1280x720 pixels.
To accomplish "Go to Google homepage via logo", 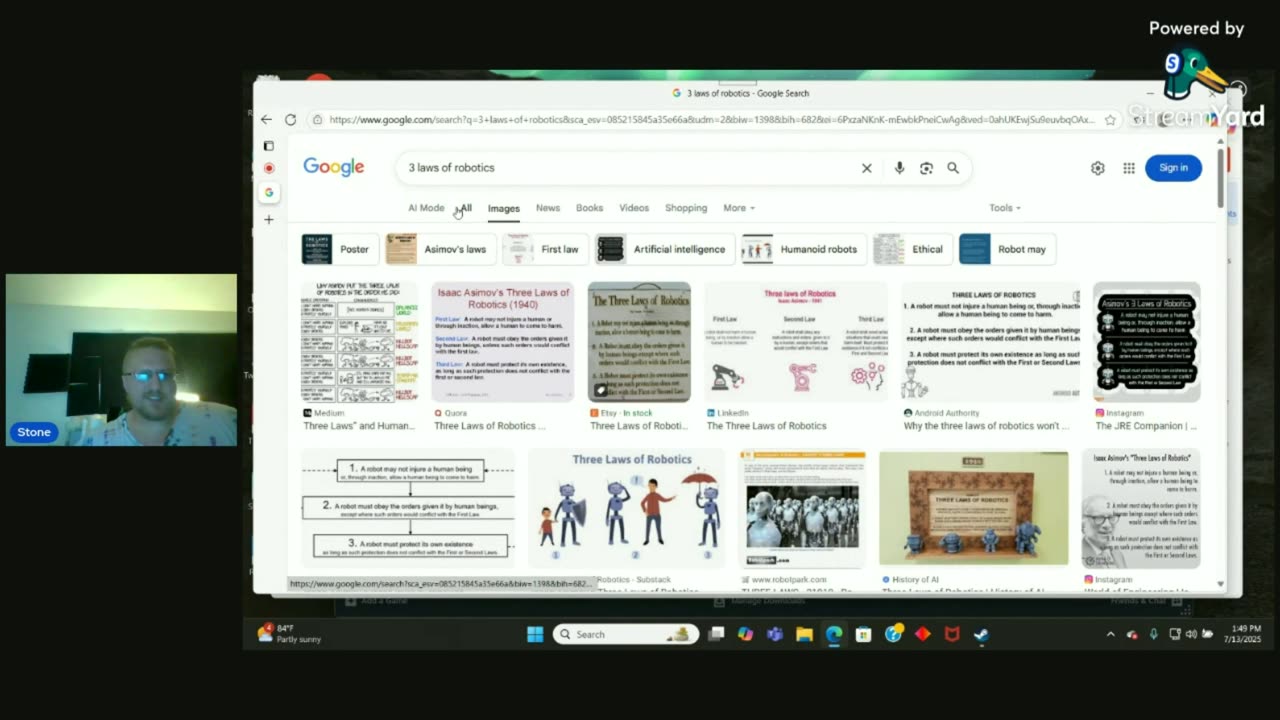I will click(334, 167).
